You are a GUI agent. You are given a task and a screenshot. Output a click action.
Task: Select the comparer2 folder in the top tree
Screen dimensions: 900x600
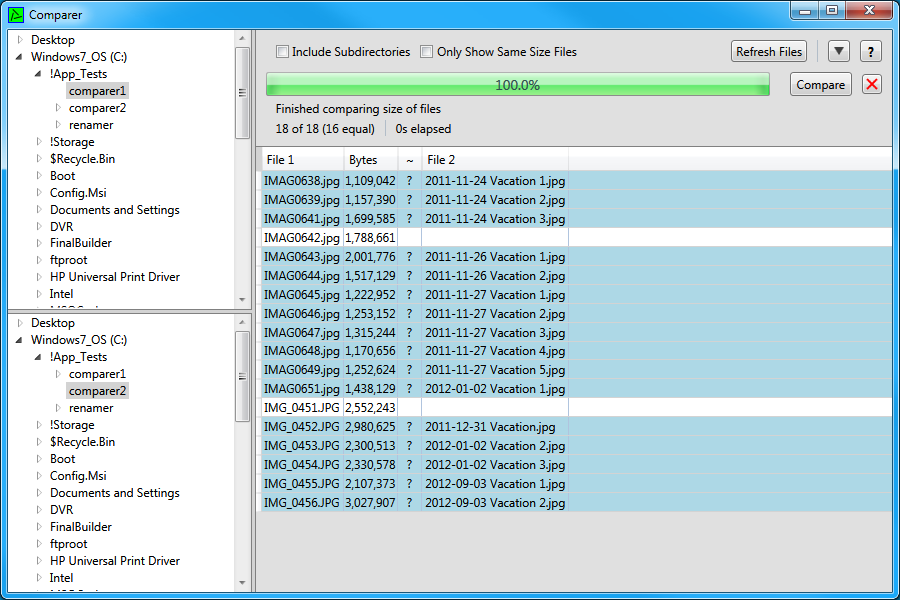point(98,107)
